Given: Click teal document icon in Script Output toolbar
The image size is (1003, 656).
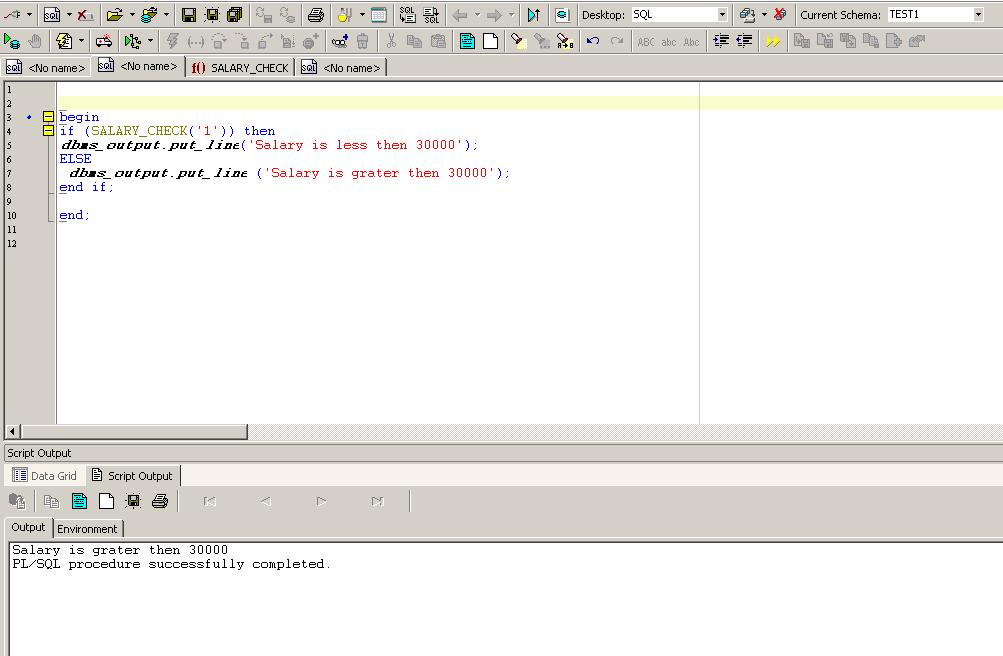Looking at the screenshot, I should (79, 501).
